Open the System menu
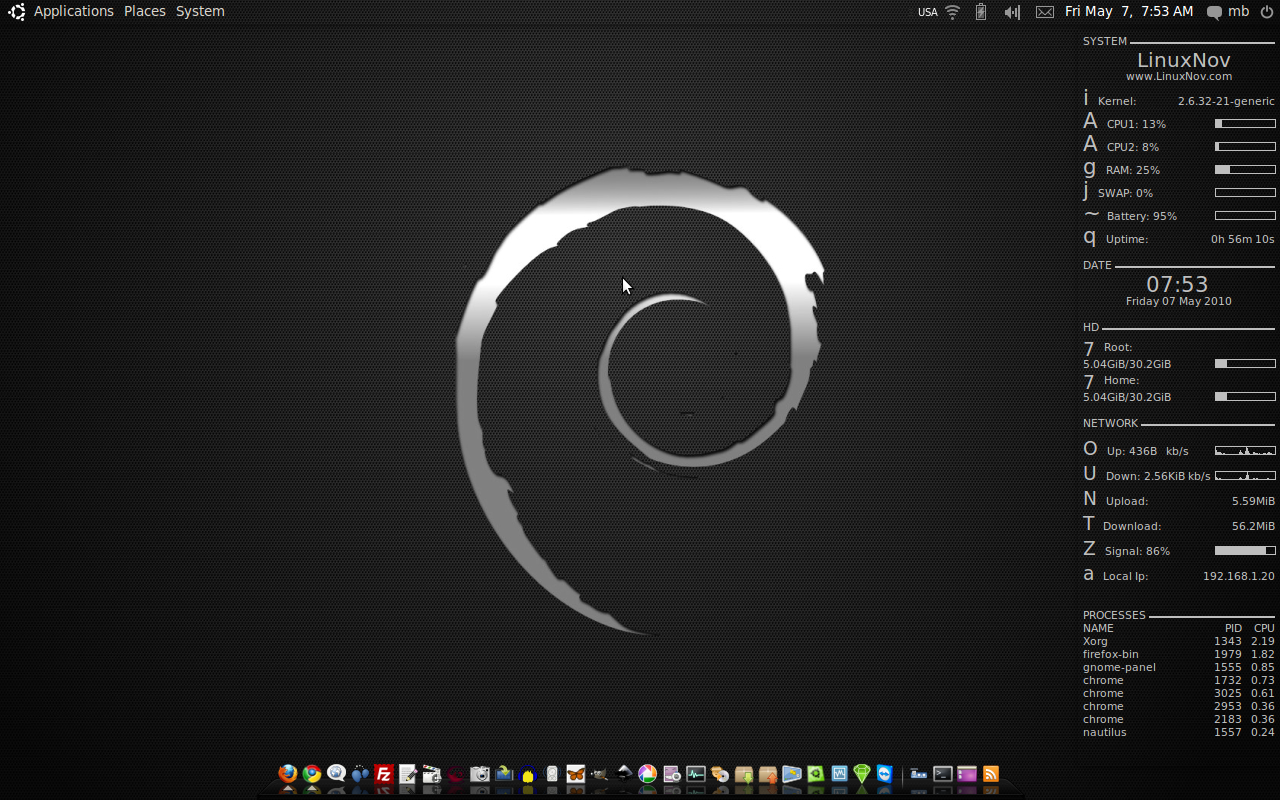Viewport: 1280px width, 800px height. coord(200,11)
